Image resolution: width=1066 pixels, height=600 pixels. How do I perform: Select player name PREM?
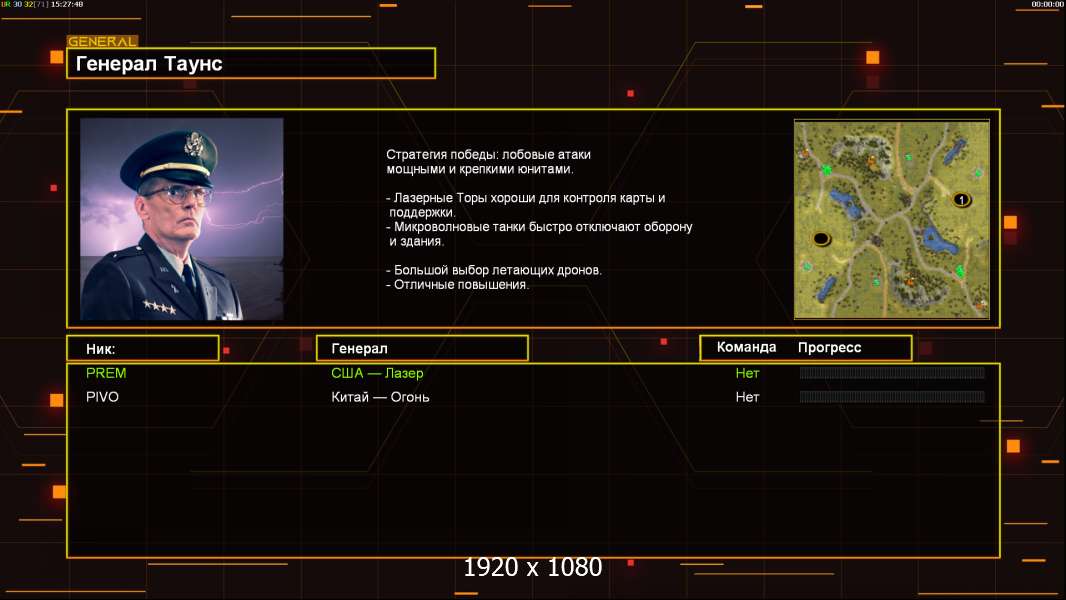(x=106, y=373)
